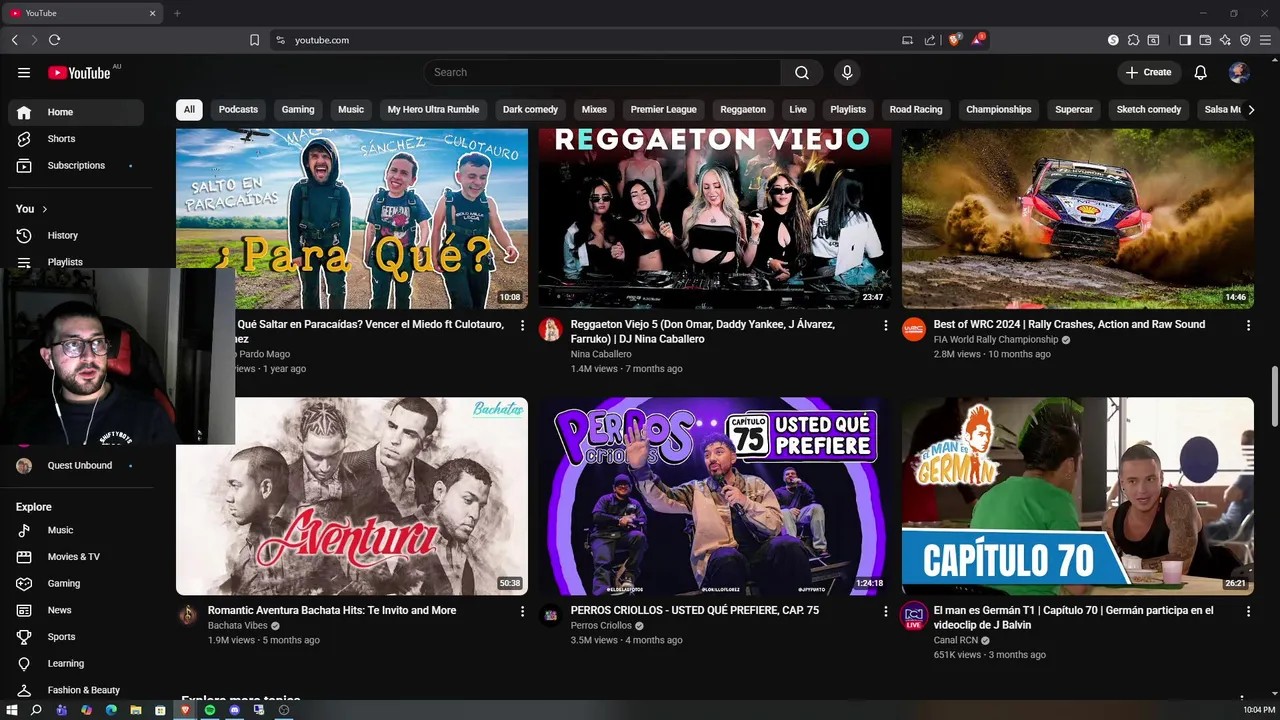Open the Aventura bachata video thumbnail
The width and height of the screenshot is (1280, 720).
point(352,496)
